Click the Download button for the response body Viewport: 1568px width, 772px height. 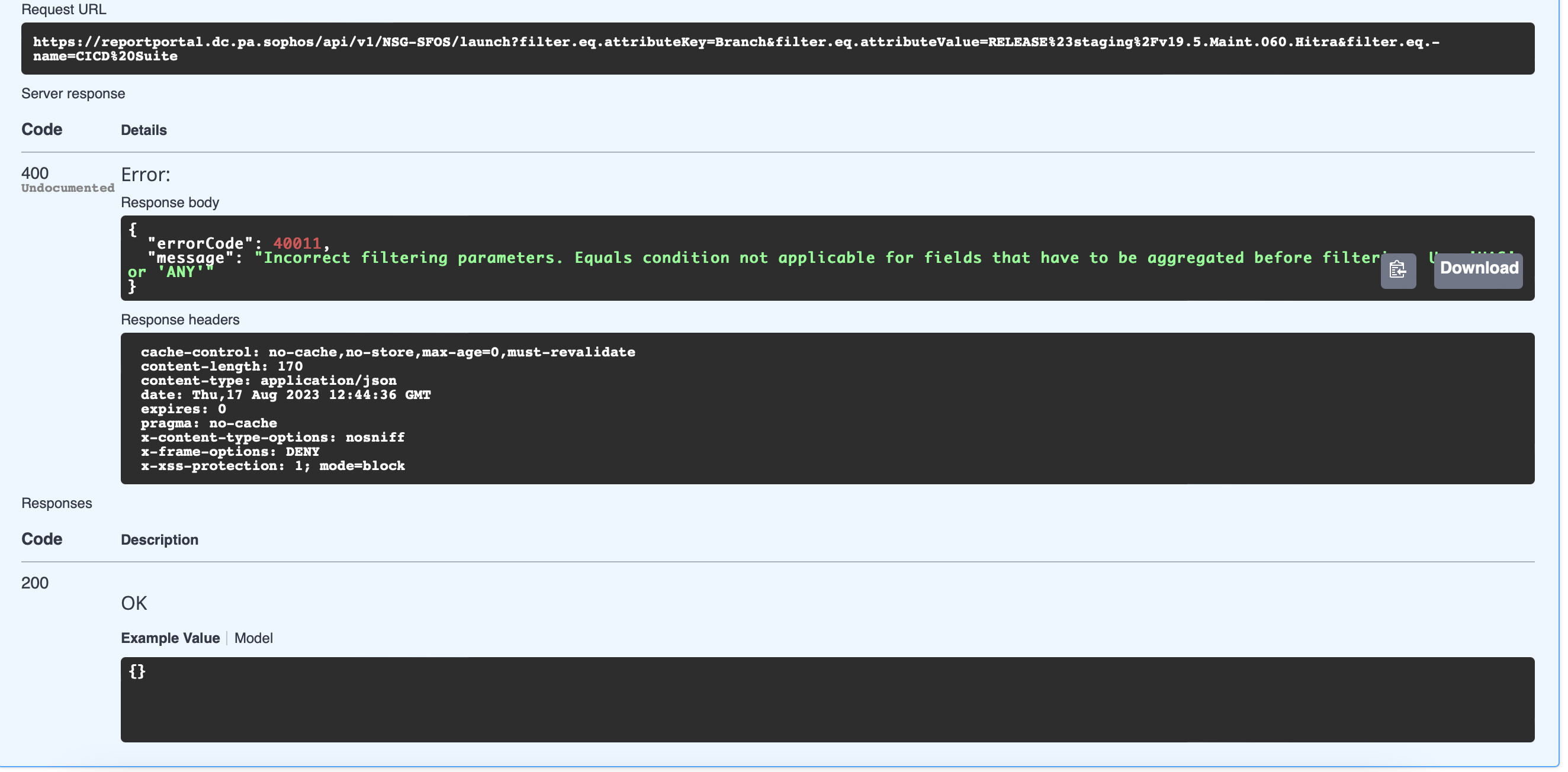[x=1478, y=268]
